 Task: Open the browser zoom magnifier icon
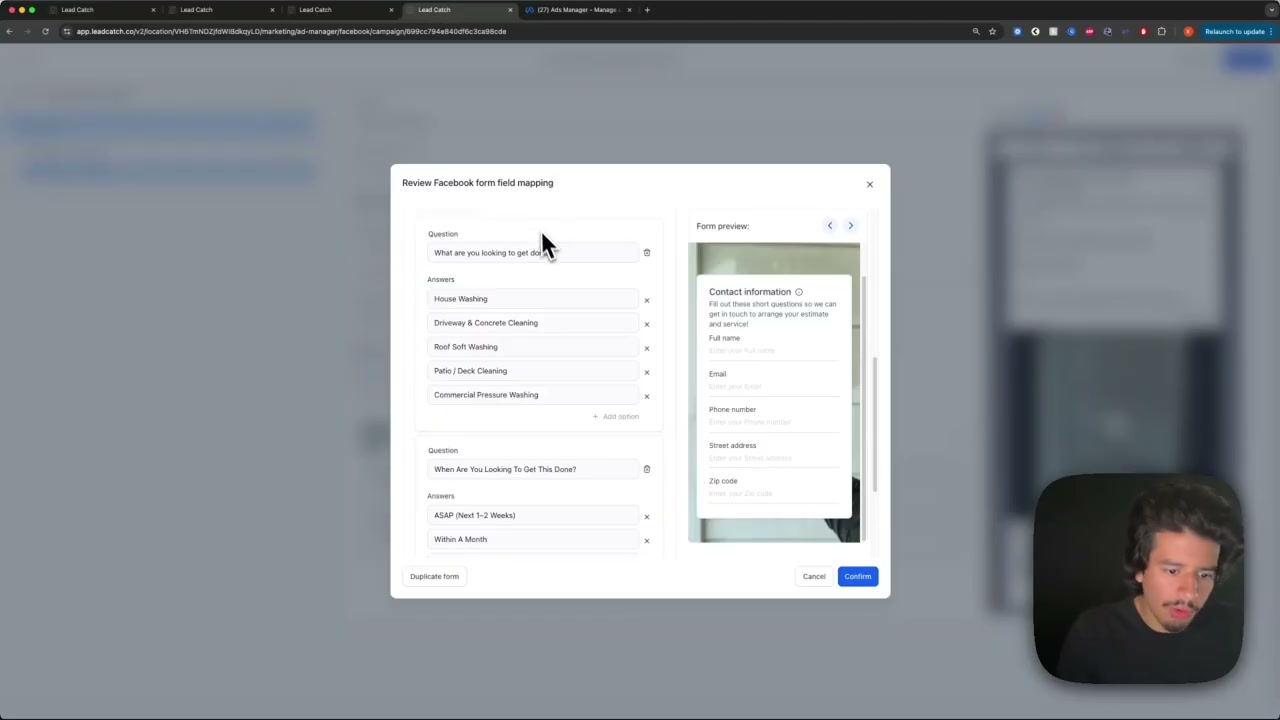[976, 31]
